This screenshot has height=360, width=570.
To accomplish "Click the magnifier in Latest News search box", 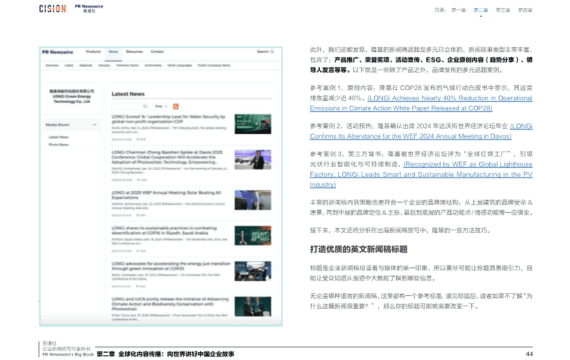I will 145,107.
